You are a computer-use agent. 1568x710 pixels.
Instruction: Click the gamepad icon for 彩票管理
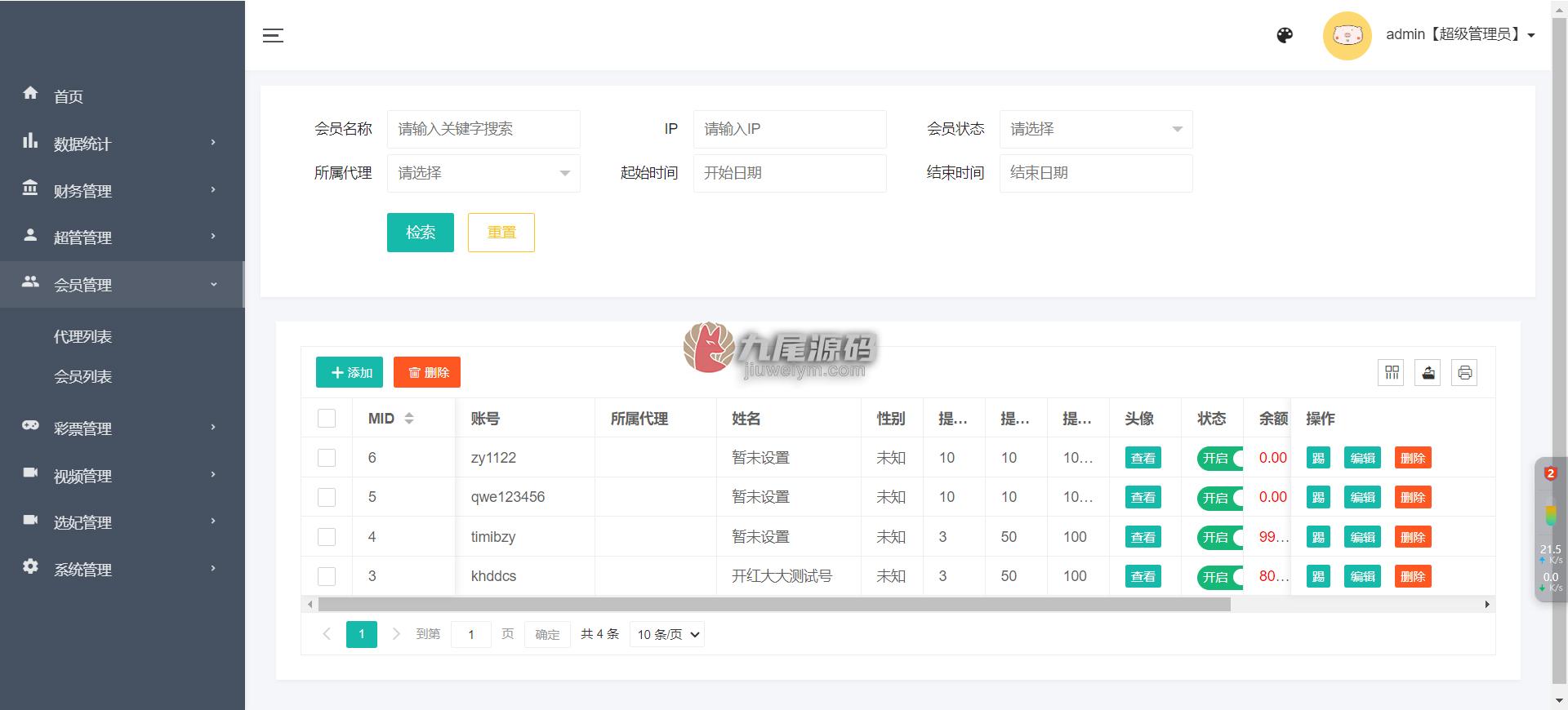pyautogui.click(x=30, y=425)
